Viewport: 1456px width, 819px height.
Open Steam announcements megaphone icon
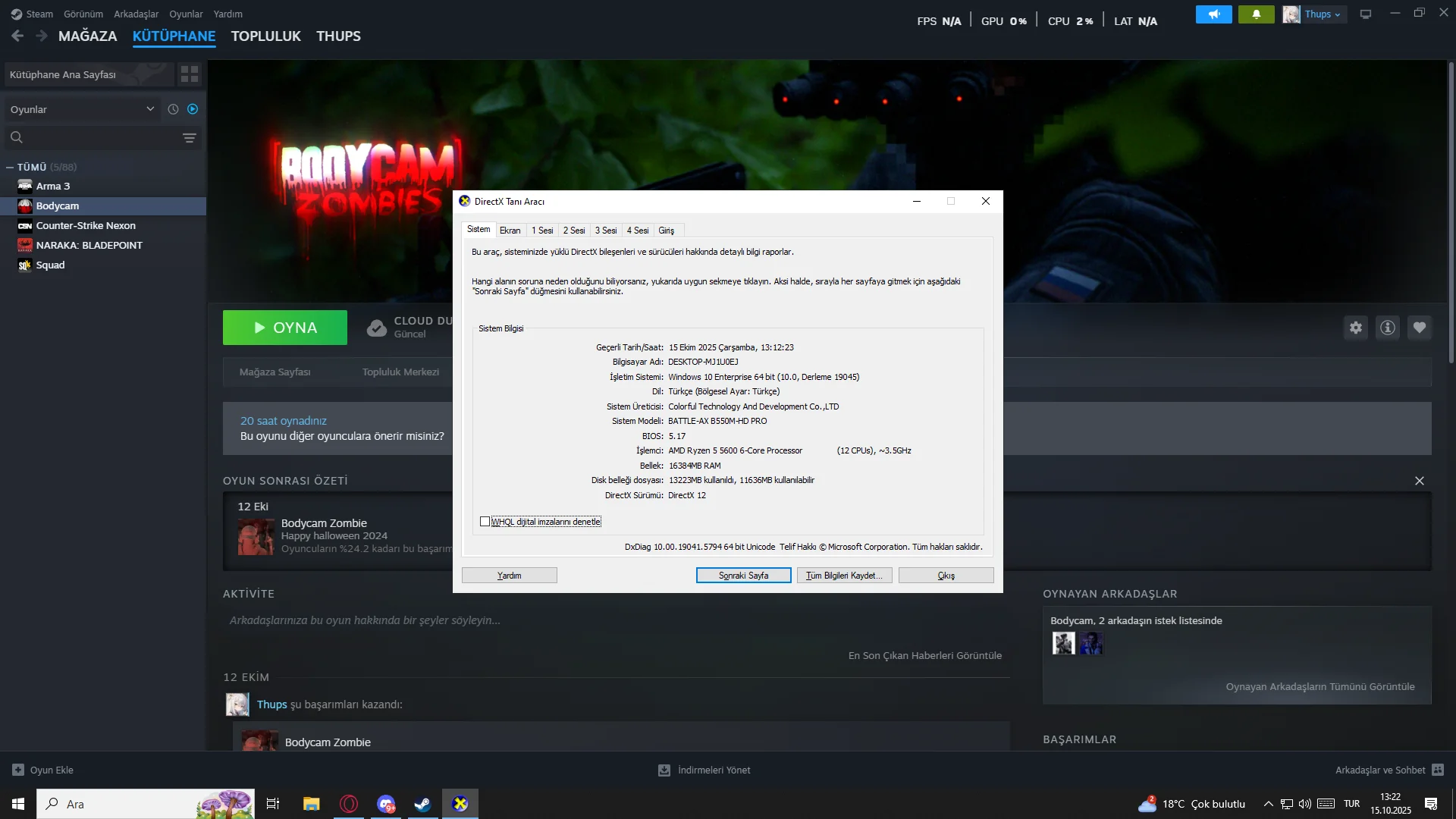click(1213, 14)
